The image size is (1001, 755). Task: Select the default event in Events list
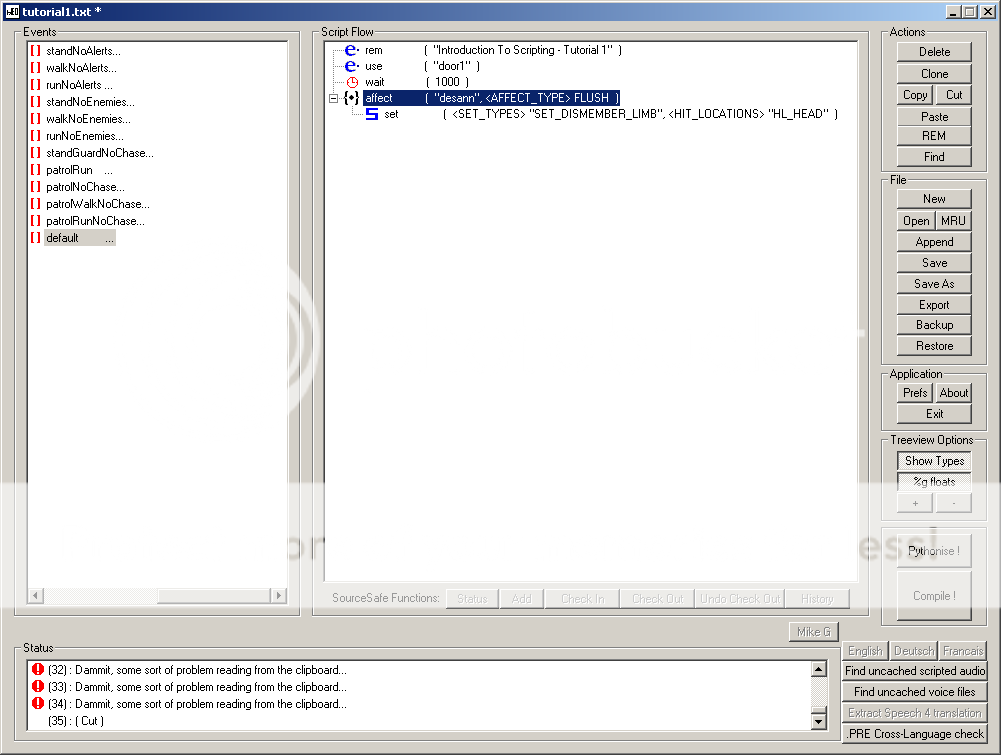click(x=62, y=238)
